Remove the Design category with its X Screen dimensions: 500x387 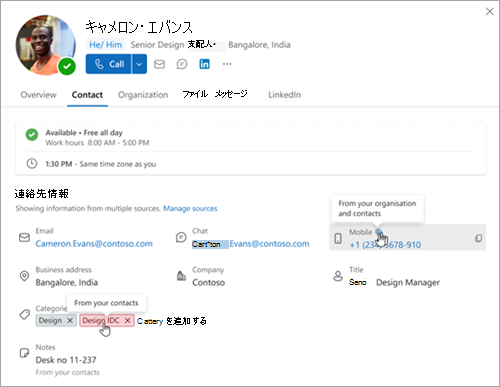click(x=70, y=320)
